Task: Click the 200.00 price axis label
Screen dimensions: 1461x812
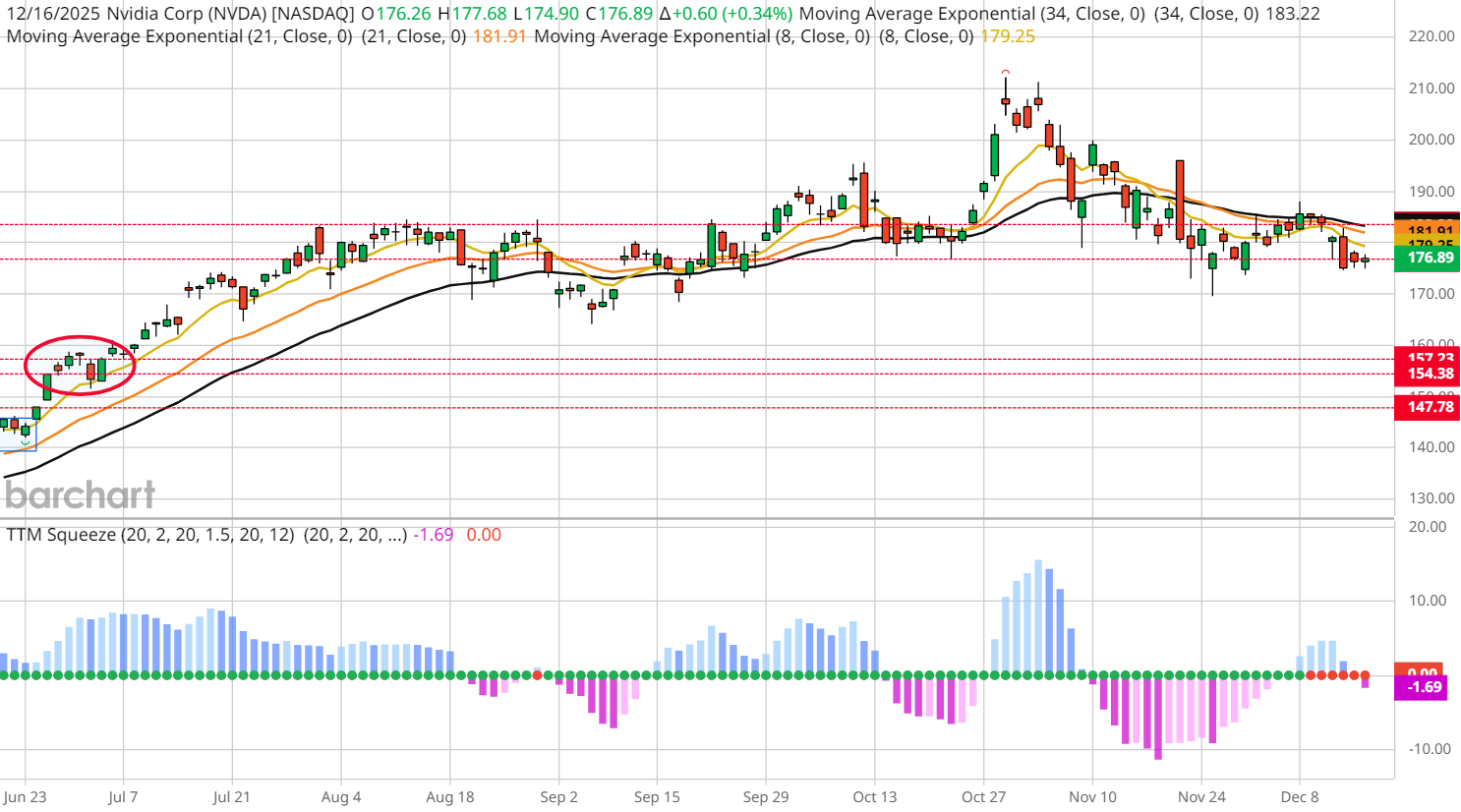Action: [x=1431, y=140]
